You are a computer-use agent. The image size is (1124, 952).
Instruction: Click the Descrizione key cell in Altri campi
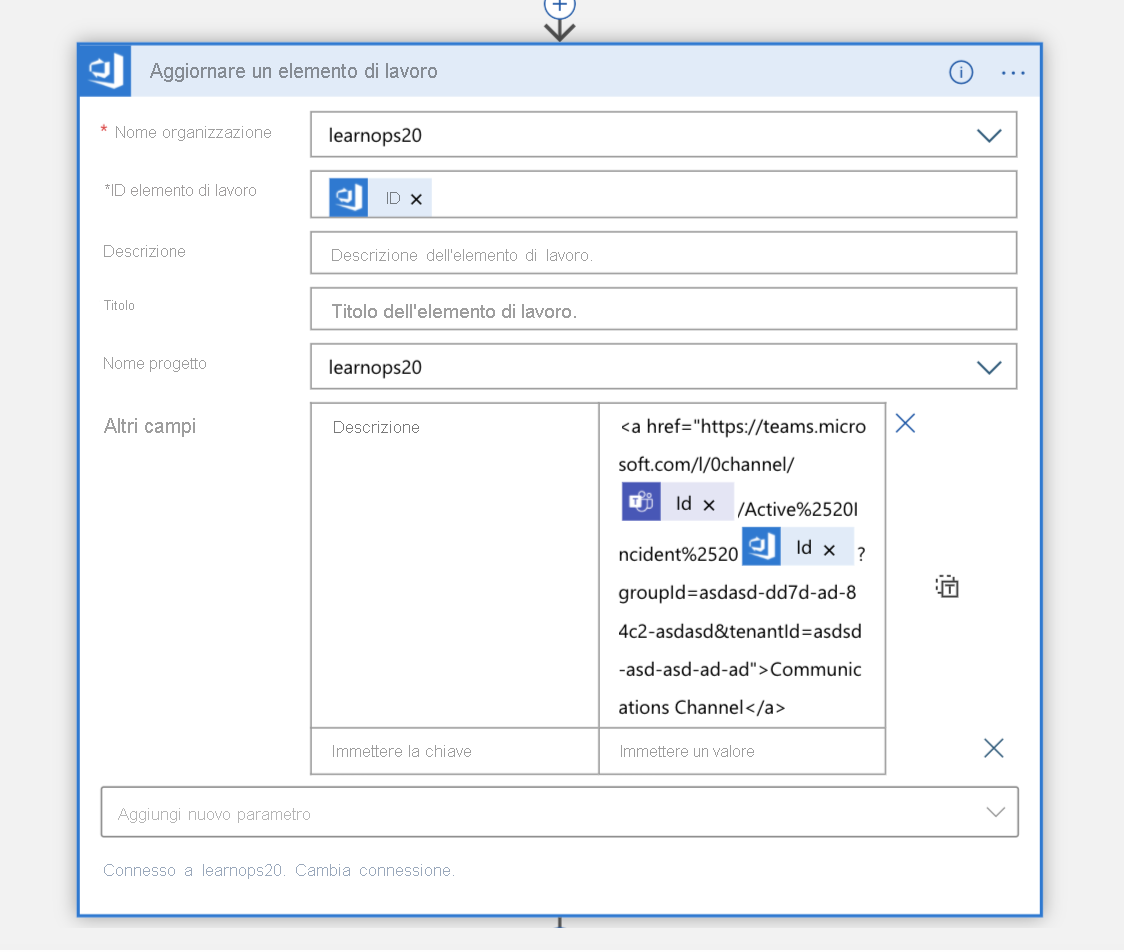(454, 565)
